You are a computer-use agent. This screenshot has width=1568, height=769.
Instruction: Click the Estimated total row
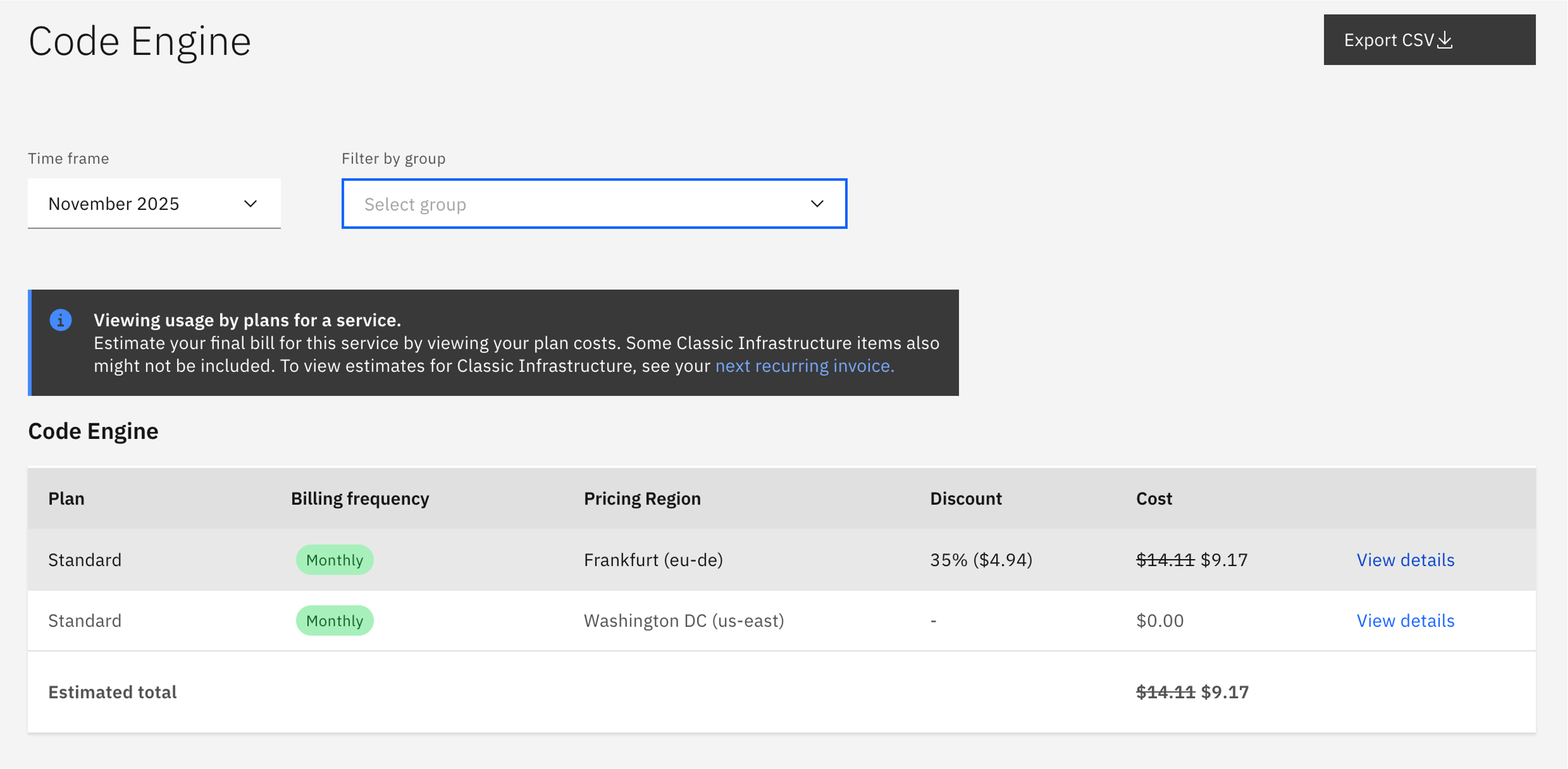coord(112,693)
